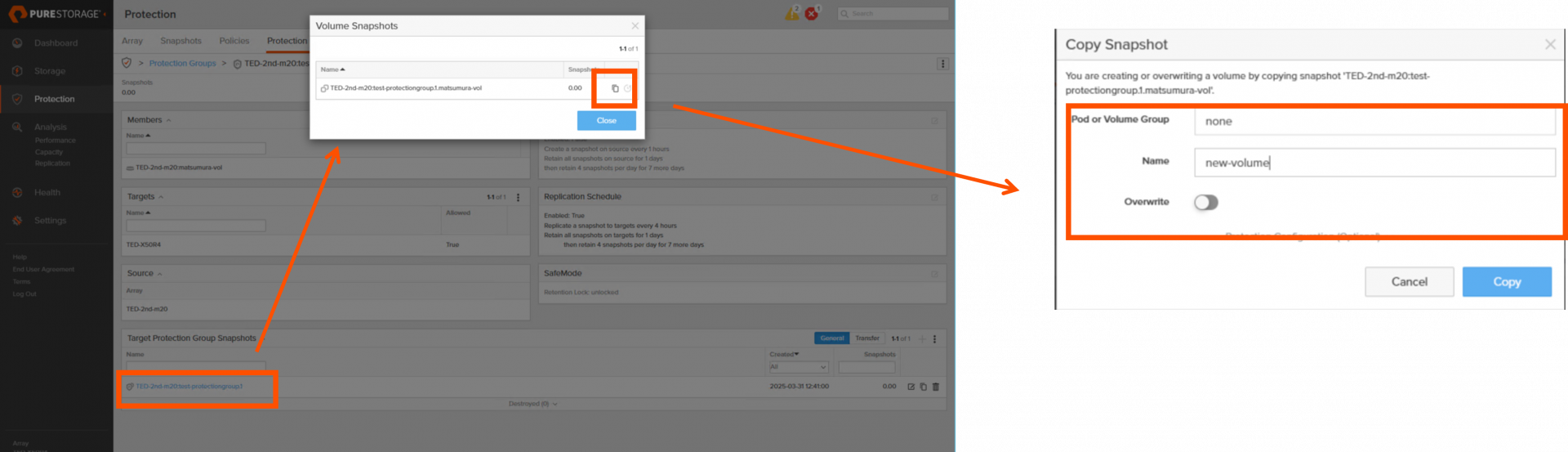Image resolution: width=1568 pixels, height=452 pixels.
Task: Click the yellow warning alerts icon
Action: click(x=791, y=14)
